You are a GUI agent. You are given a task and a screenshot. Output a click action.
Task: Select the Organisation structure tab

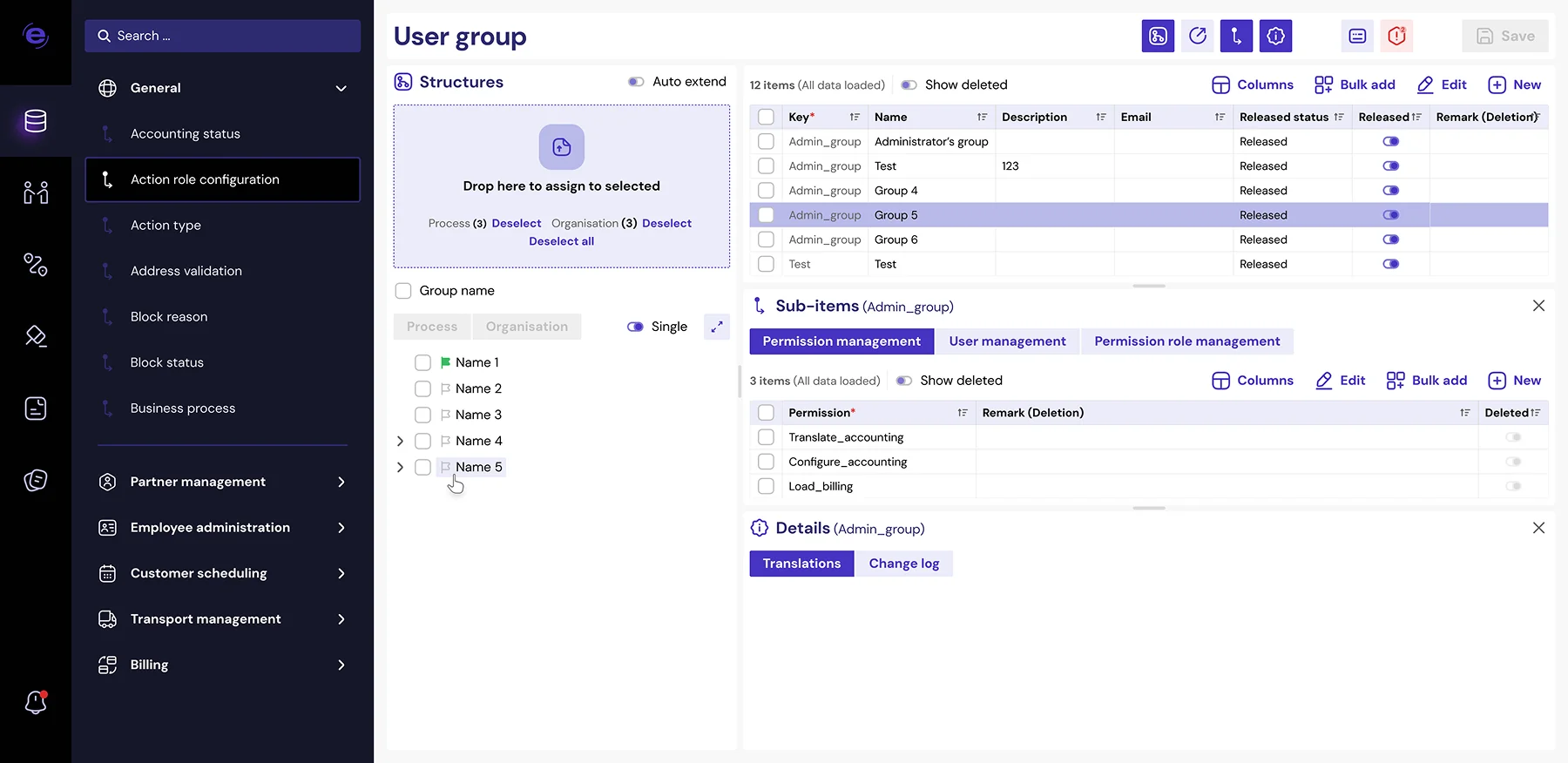pos(527,327)
